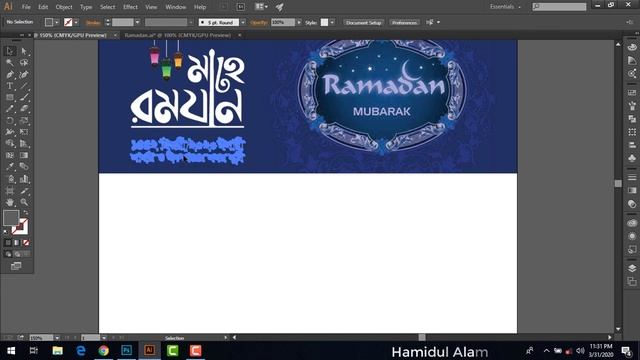Select the Hand tool
Screen dimensions: 640x360
(x=10, y=202)
